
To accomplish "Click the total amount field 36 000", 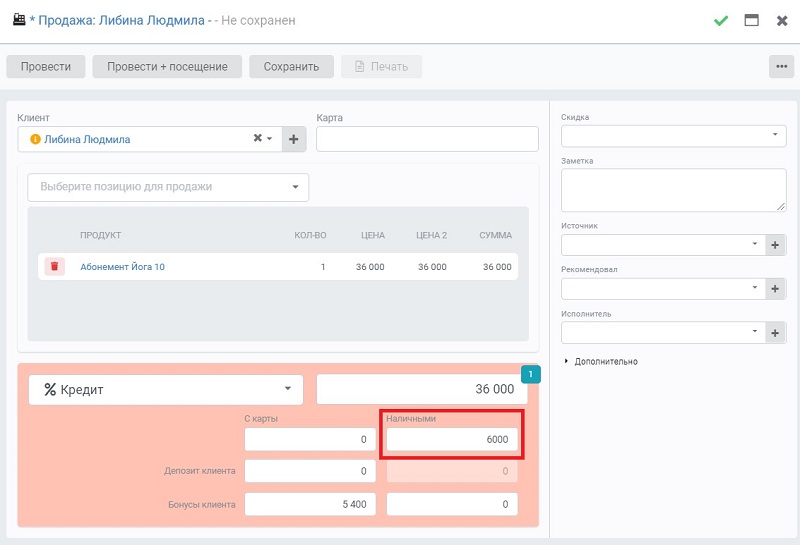I will pos(422,389).
